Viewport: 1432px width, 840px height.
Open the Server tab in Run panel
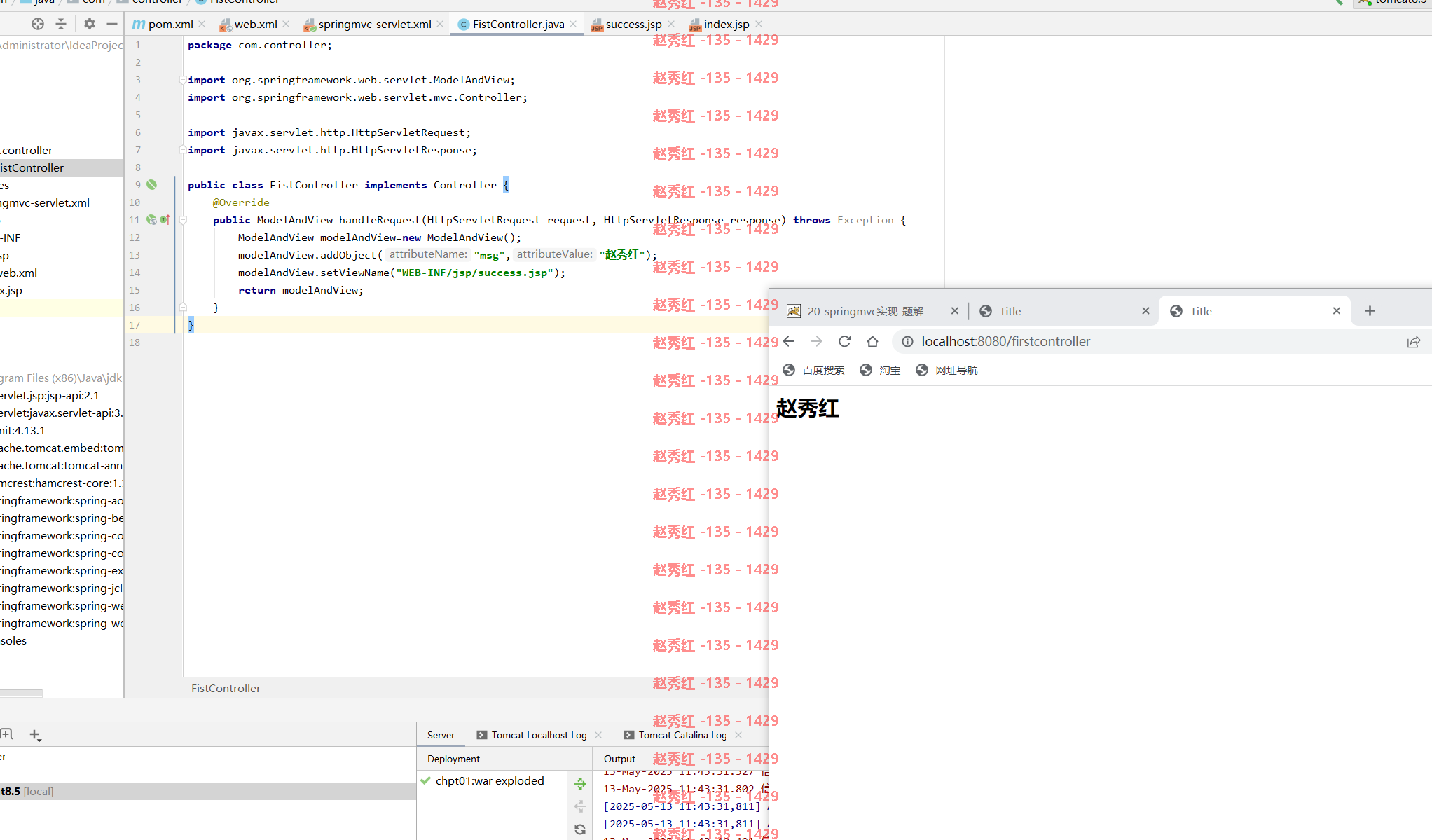[x=441, y=735]
